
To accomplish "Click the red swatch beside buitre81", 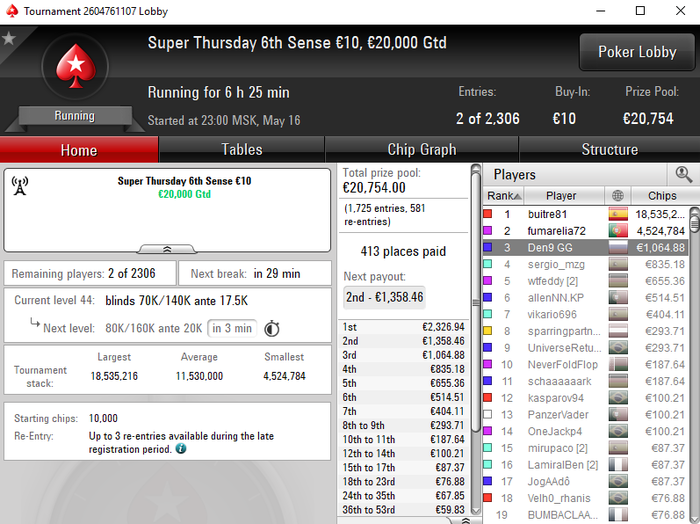I will (x=488, y=214).
